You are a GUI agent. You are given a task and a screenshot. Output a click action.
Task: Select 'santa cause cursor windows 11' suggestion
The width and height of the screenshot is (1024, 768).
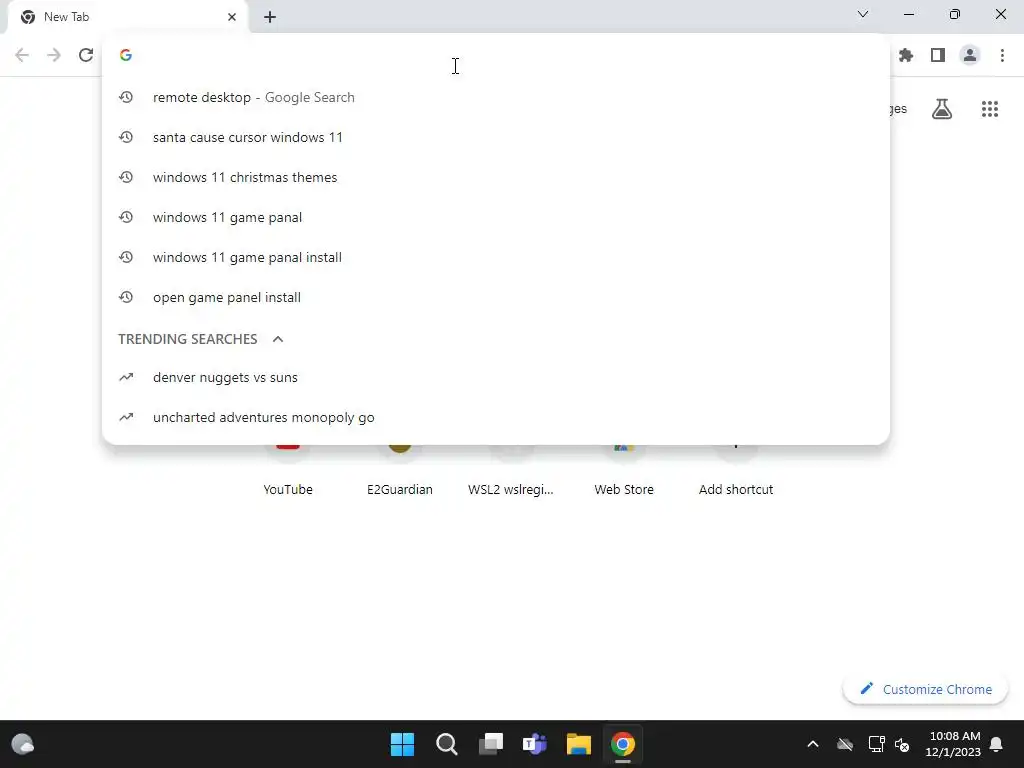click(x=496, y=137)
